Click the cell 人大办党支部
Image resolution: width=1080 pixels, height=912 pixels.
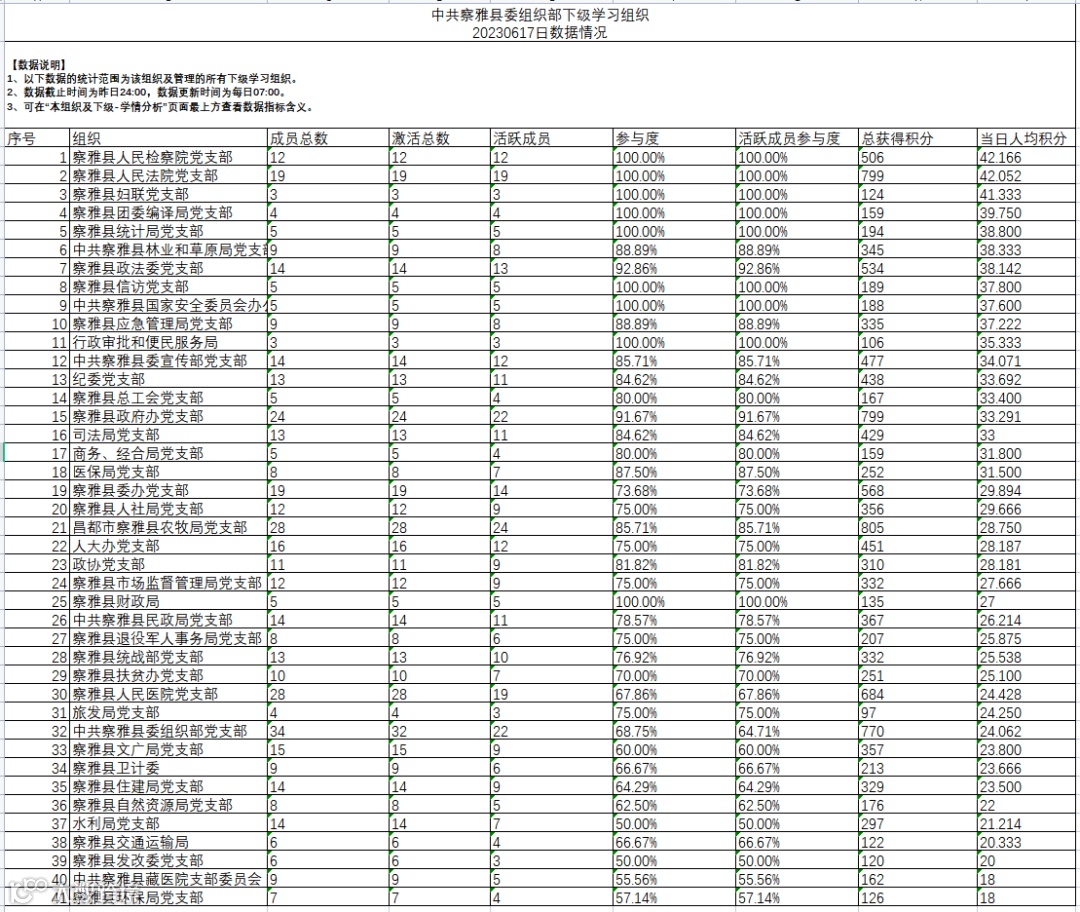click(169, 546)
